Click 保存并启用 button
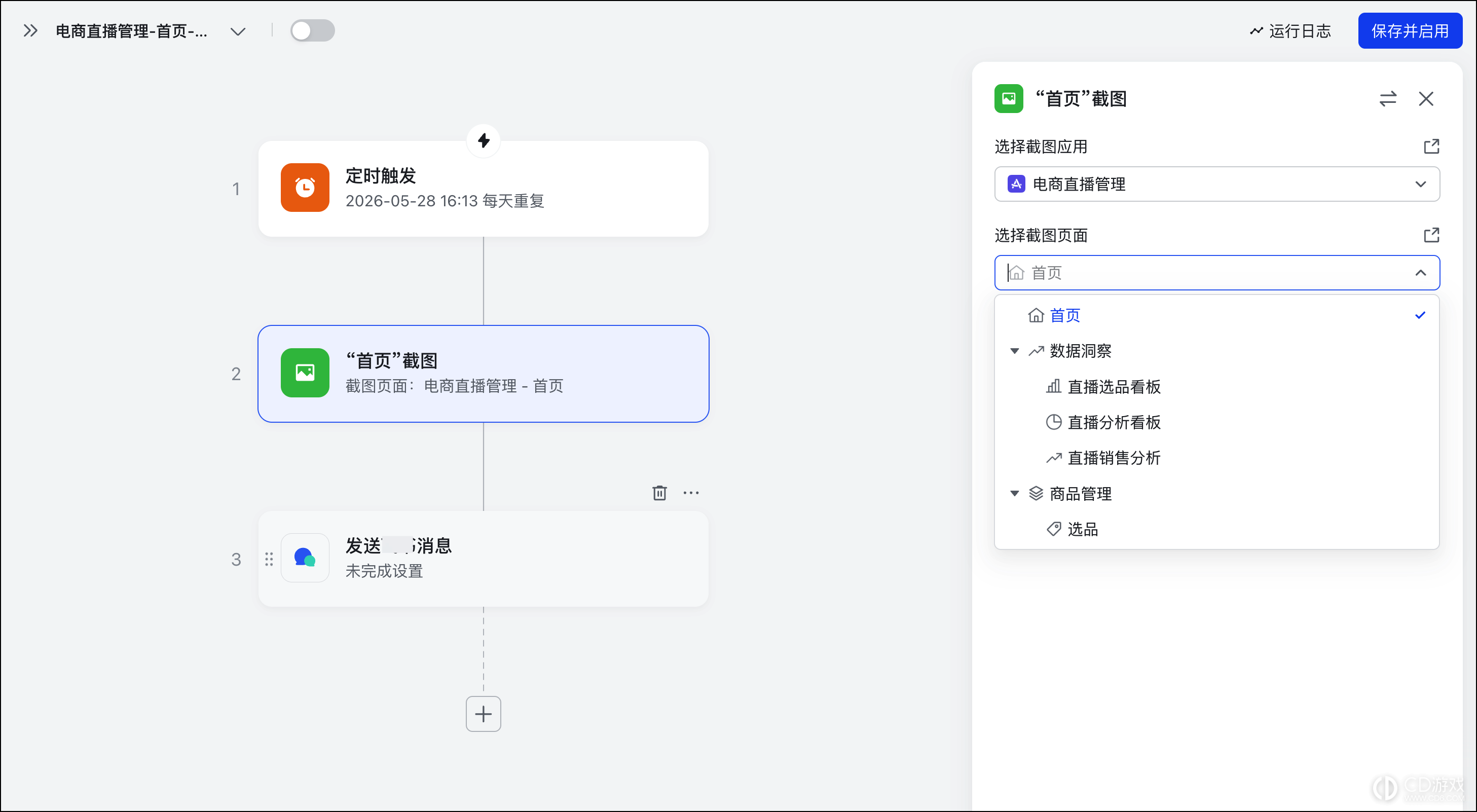Viewport: 1477px width, 812px height. coord(1410,31)
